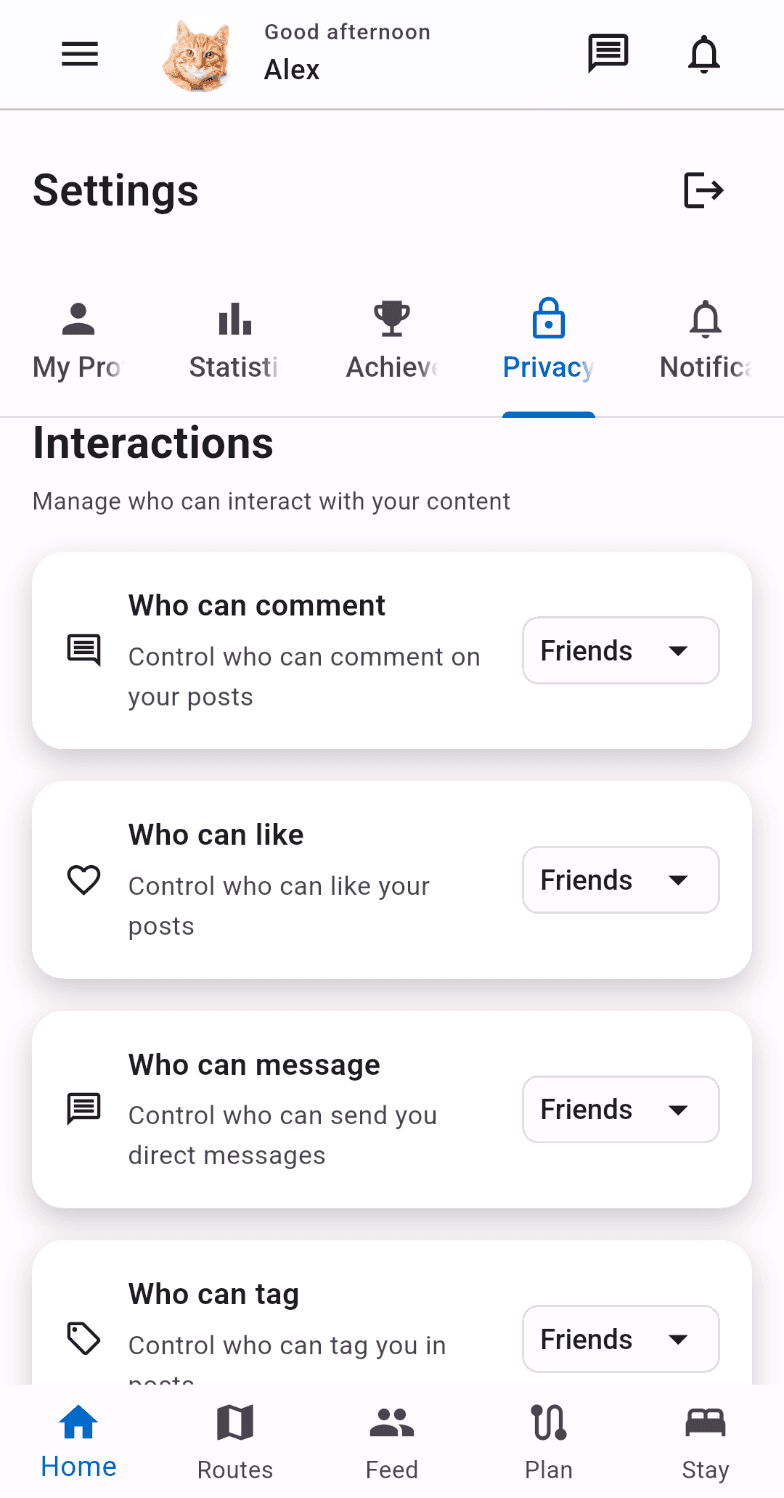Viewport: 784px width, 1498px height.
Task: Expand the Who can comment dropdown
Action: [620, 651]
